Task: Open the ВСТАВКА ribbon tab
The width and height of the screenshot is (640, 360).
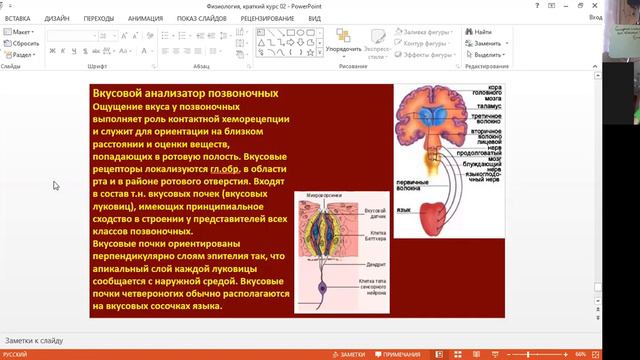Action: coord(18,18)
